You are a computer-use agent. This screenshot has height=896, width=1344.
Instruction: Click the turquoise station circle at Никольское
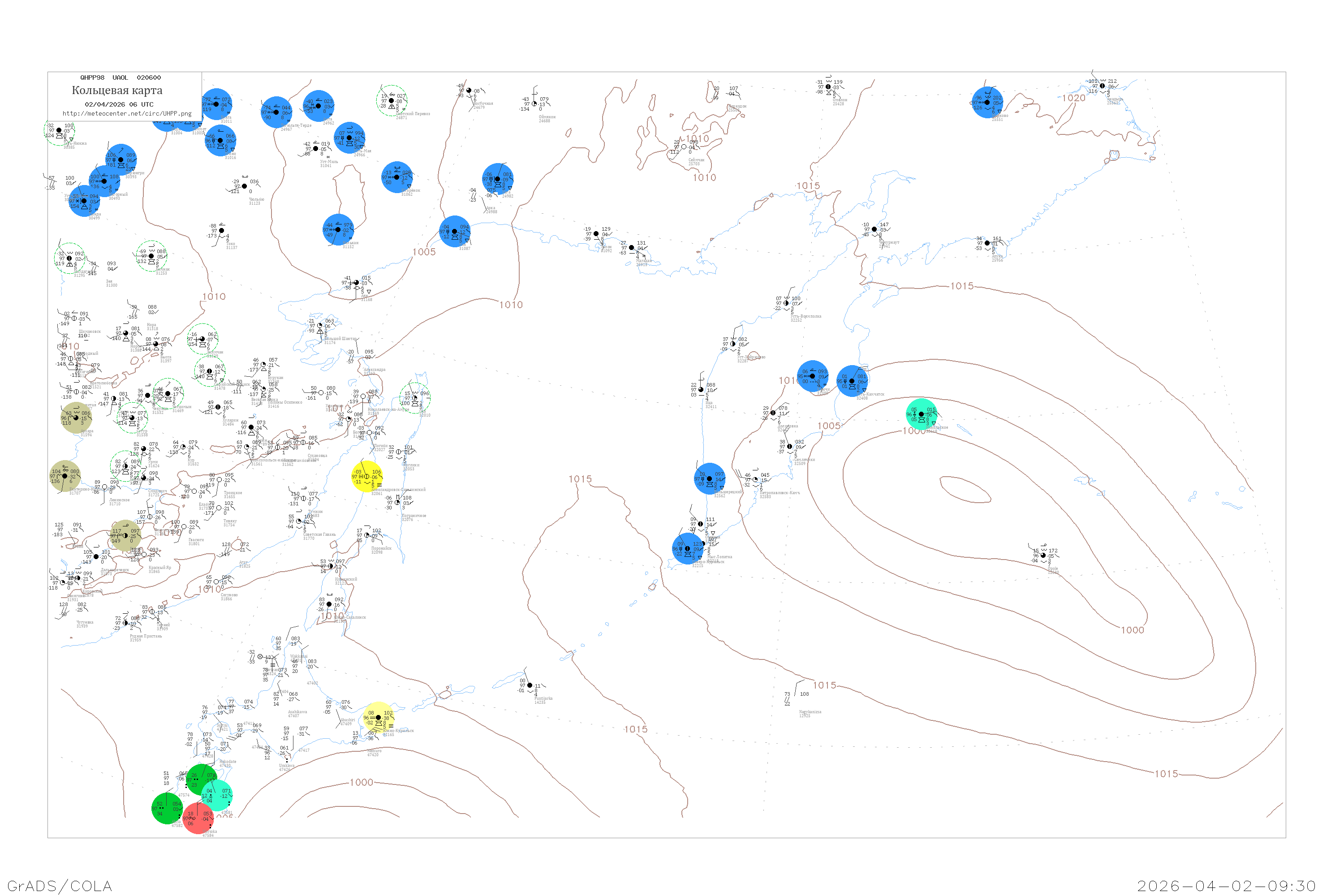point(921,414)
